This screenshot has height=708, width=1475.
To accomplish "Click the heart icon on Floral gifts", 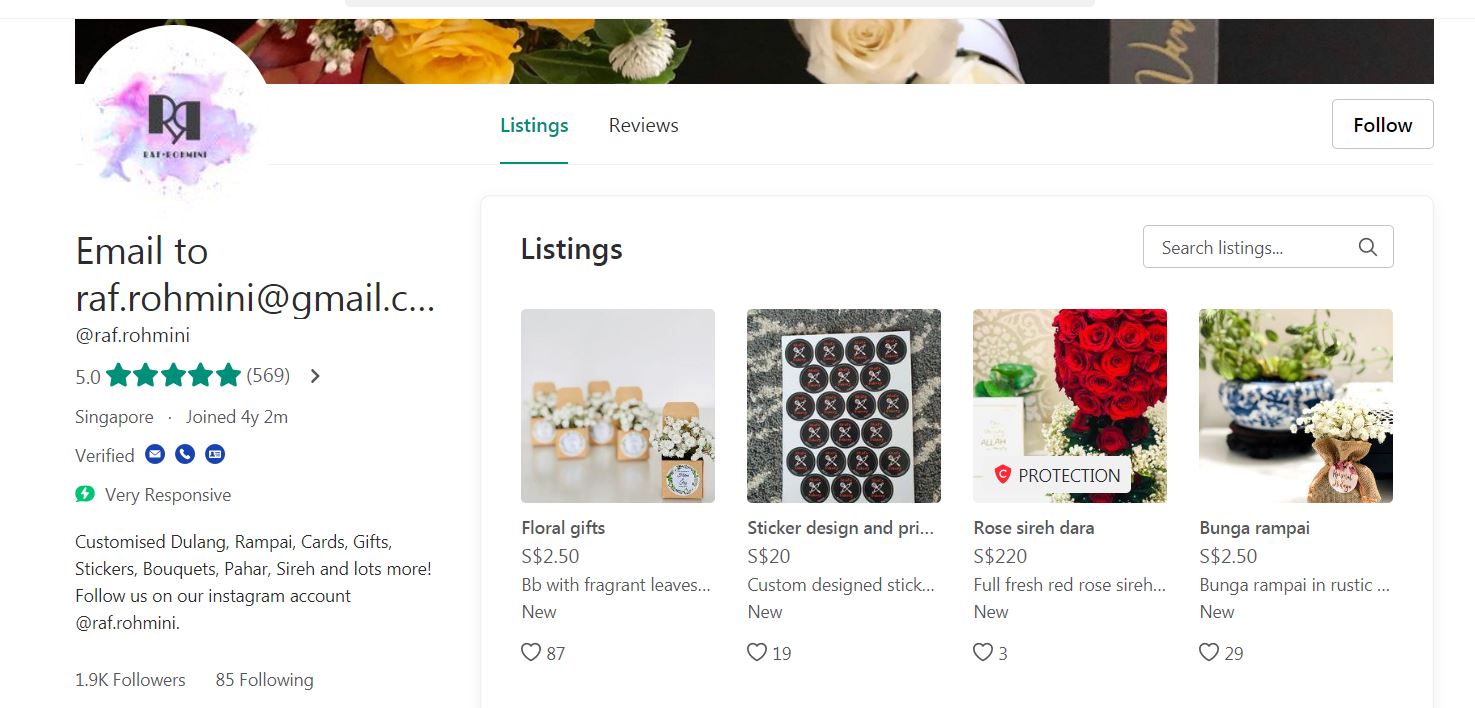I will click(531, 653).
